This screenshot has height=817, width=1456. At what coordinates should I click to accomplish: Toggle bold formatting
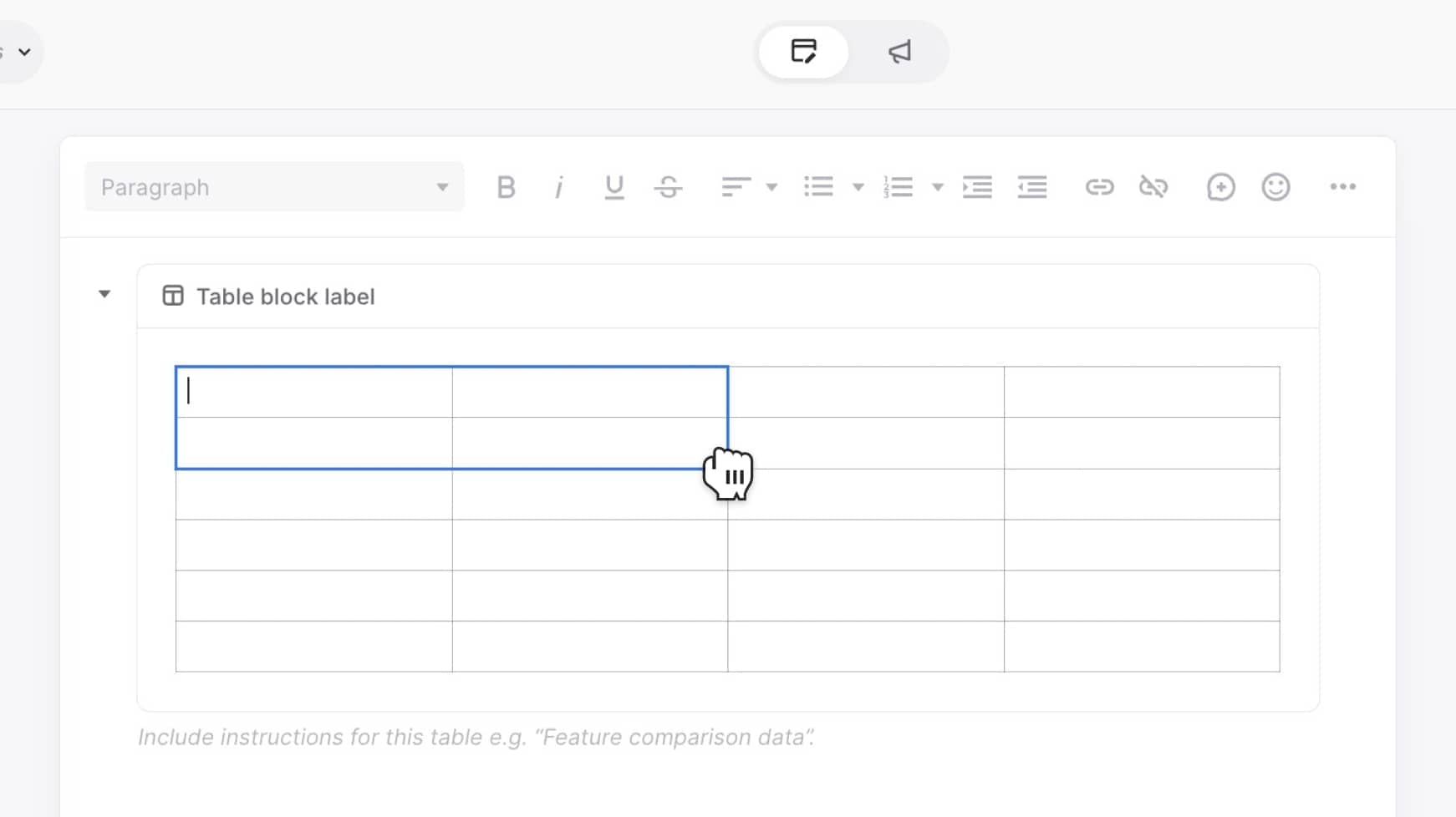pyautogui.click(x=506, y=187)
